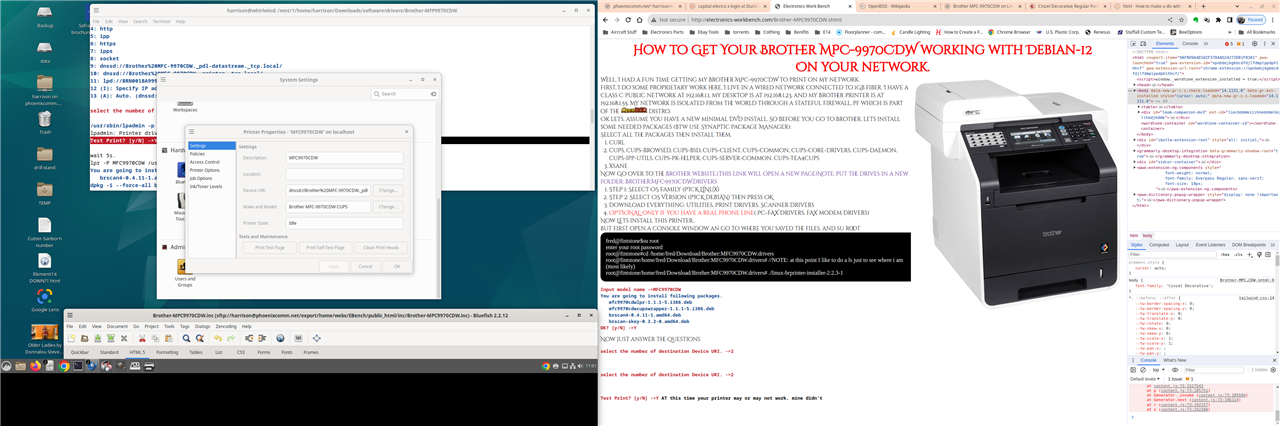This screenshot has height=426, width=1280.
Task: Open Aircraft Stuff bookmarks folder
Action: [620, 32]
